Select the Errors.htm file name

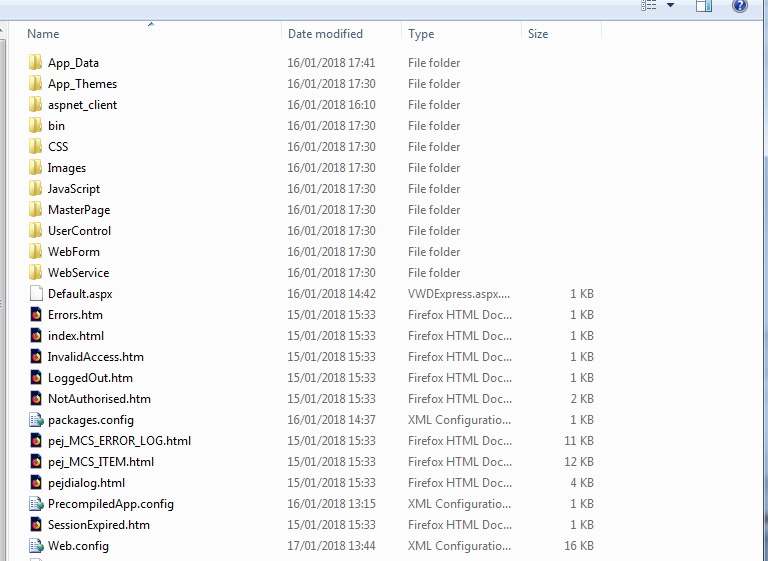coord(75,315)
